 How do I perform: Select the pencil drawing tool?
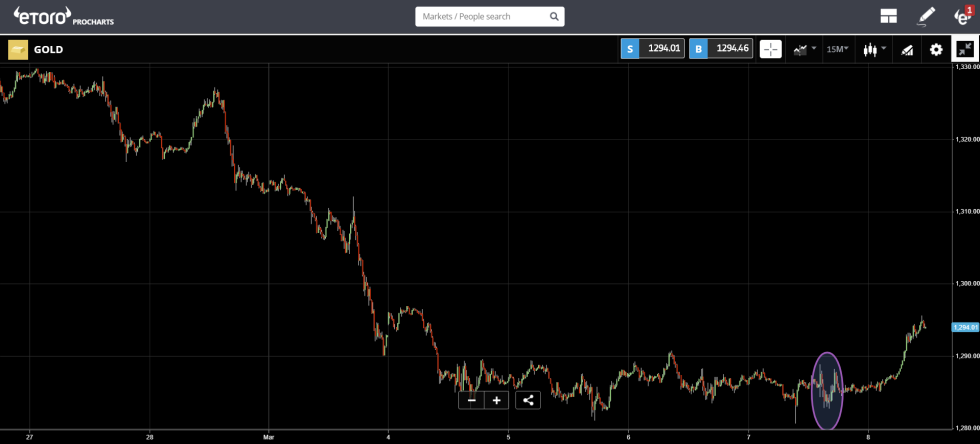click(x=926, y=16)
